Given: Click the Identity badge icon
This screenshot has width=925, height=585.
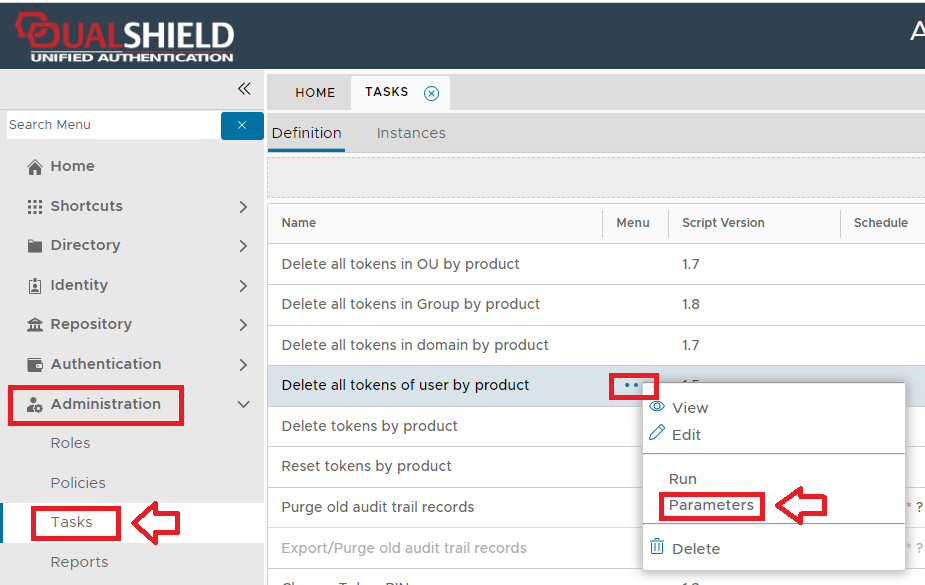Looking at the screenshot, I should click(x=35, y=286).
